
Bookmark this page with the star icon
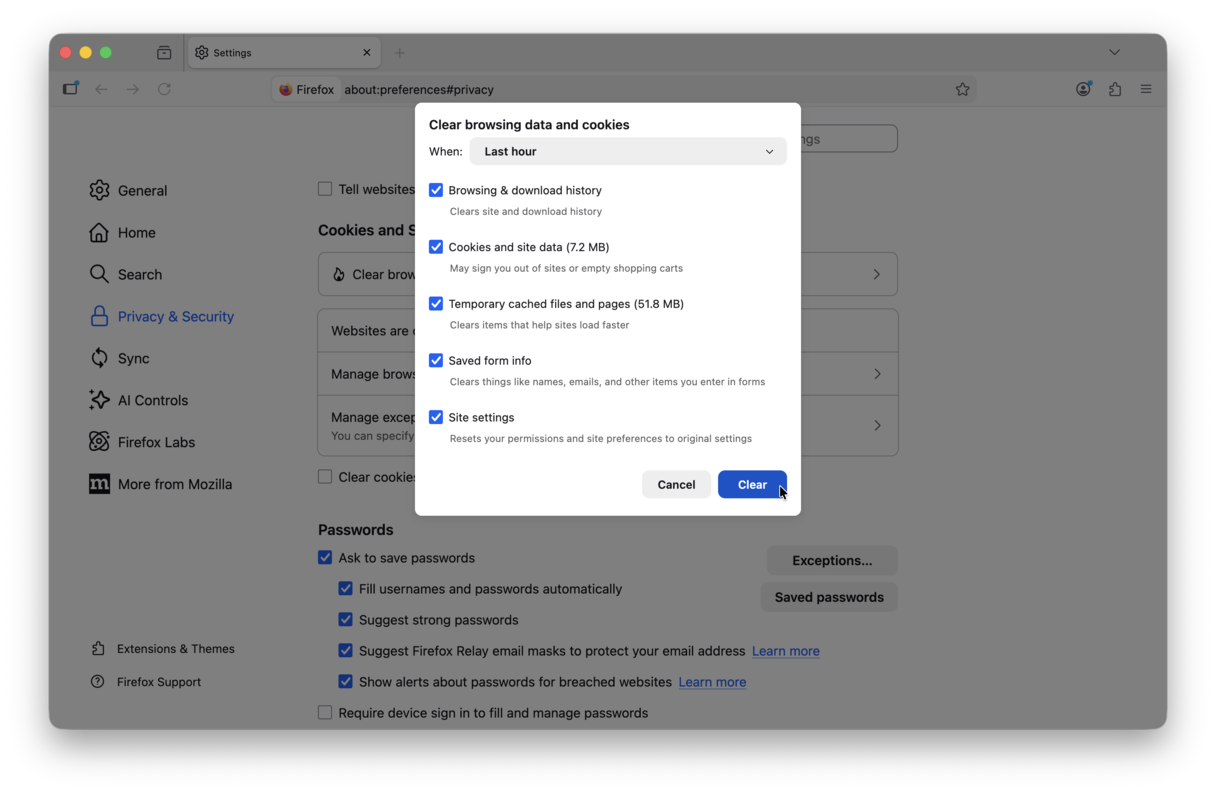tap(962, 89)
